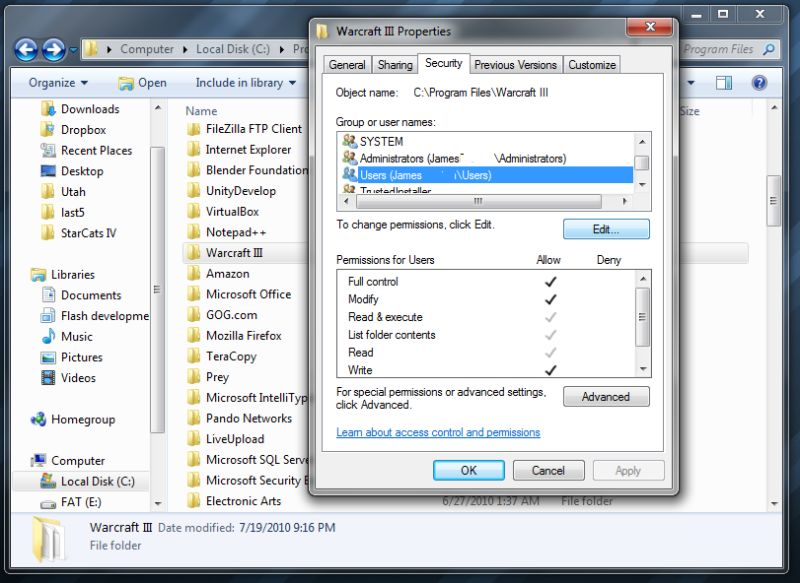Toggle the Allow checkbox for Write

549,368
